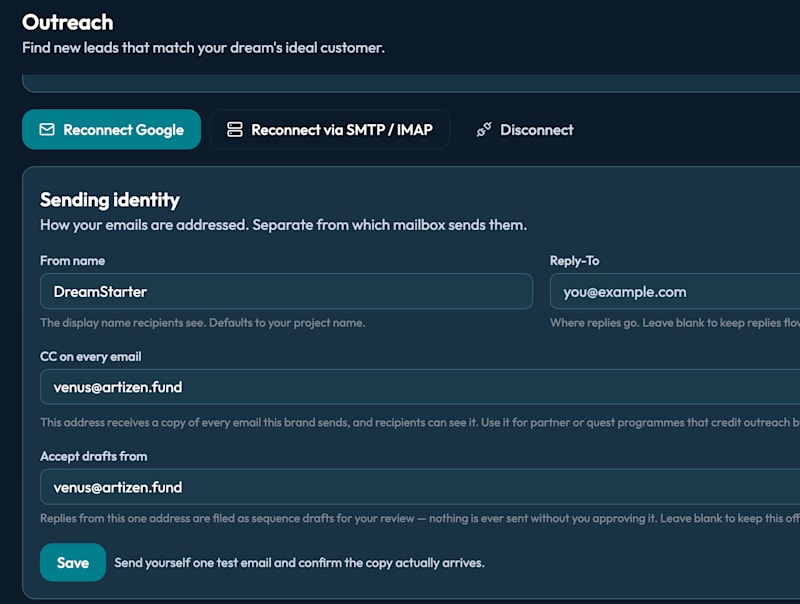Click the Accept drafts from field
Screen dimensions: 800x604
point(420,487)
